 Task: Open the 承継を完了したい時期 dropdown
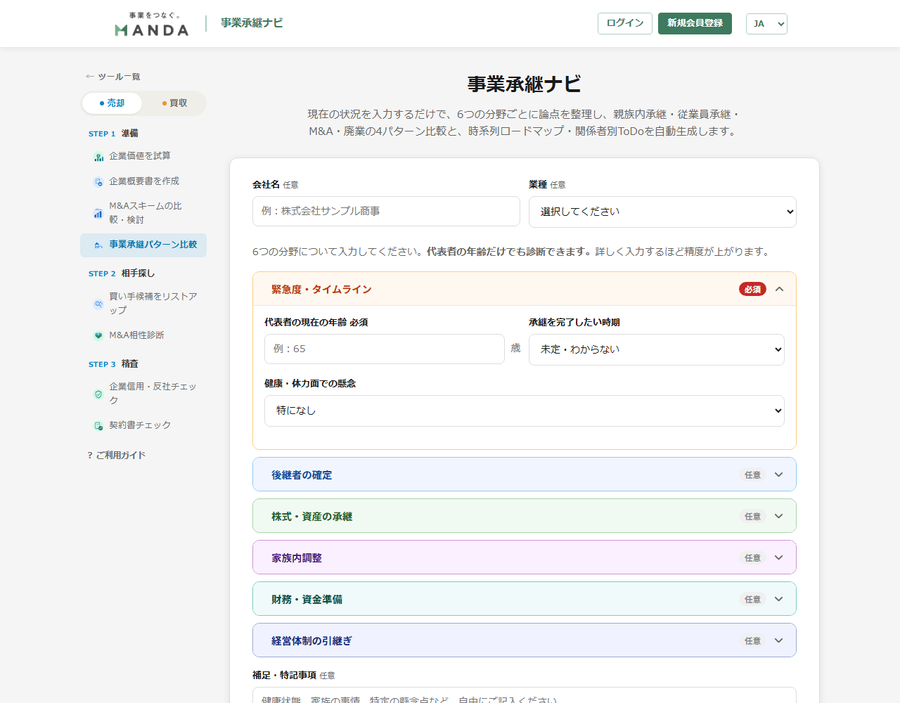(656, 349)
